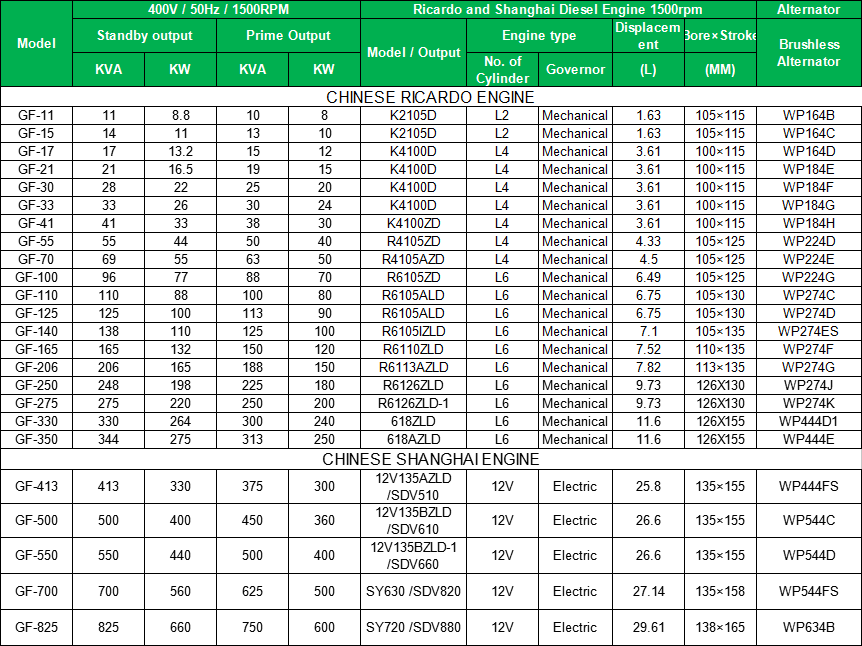Click the K4100ZD engine model cell

click(413, 223)
